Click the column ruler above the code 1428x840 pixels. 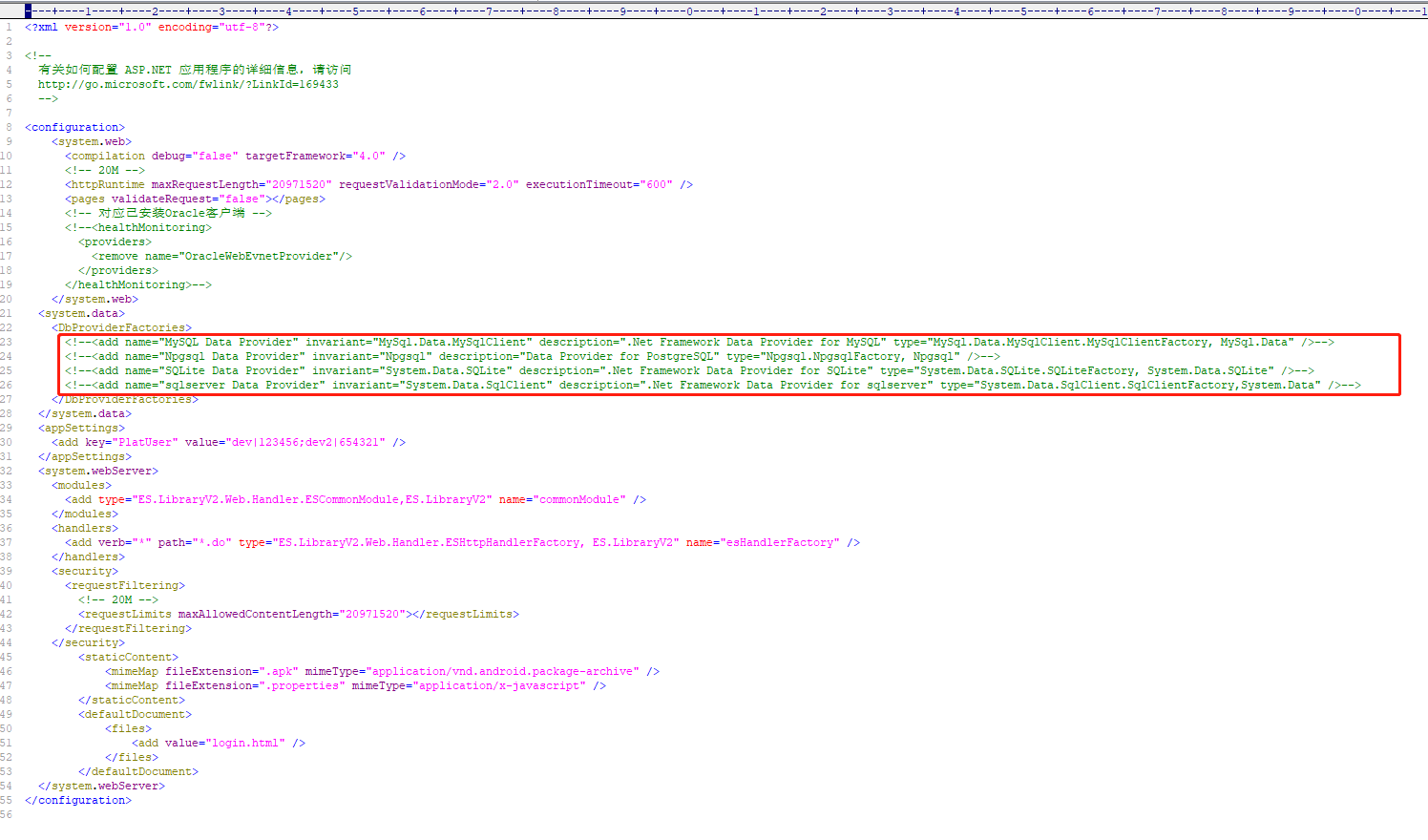click(725, 10)
